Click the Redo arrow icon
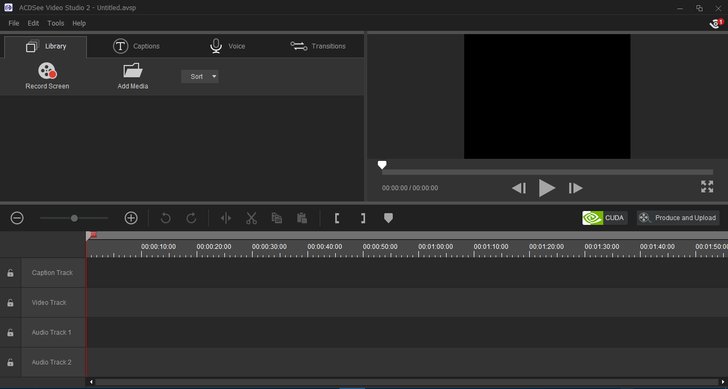Image resolution: width=728 pixels, height=389 pixels. 191,218
